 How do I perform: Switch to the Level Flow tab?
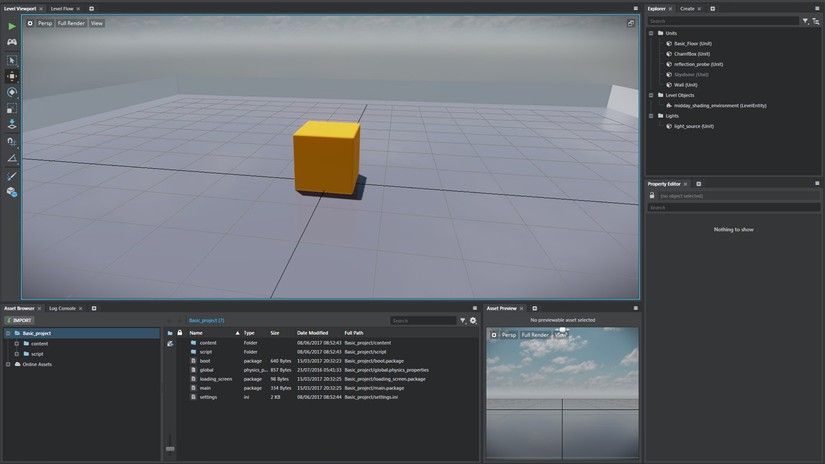(62, 8)
